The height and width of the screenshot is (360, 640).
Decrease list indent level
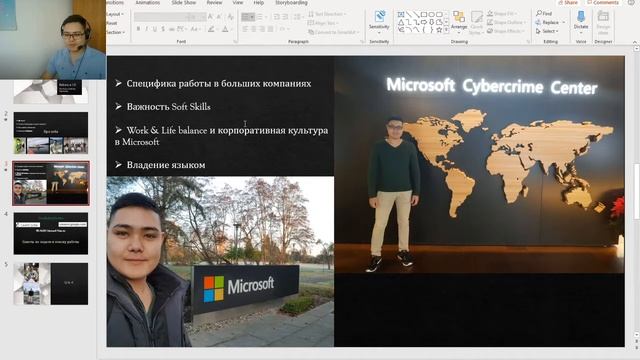point(277,17)
